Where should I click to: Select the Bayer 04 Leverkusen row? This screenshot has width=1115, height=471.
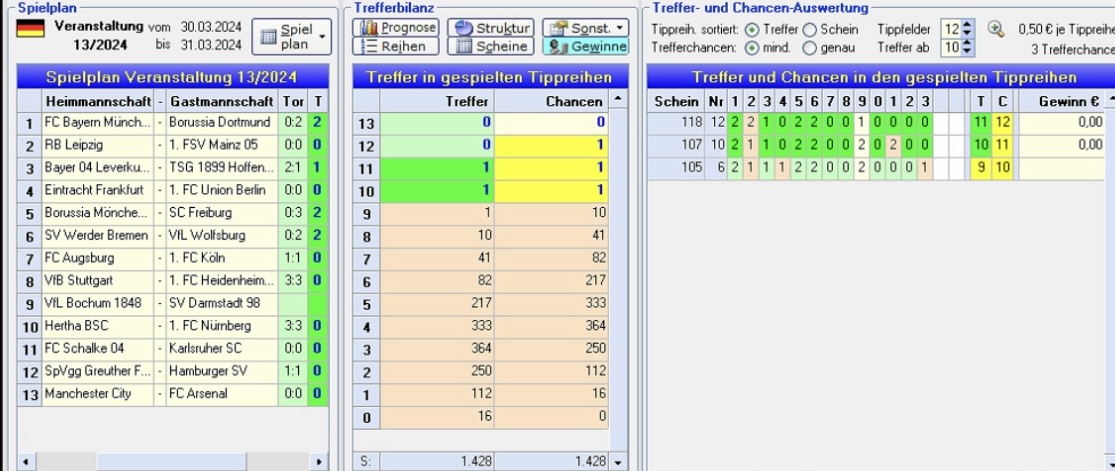click(x=173, y=168)
